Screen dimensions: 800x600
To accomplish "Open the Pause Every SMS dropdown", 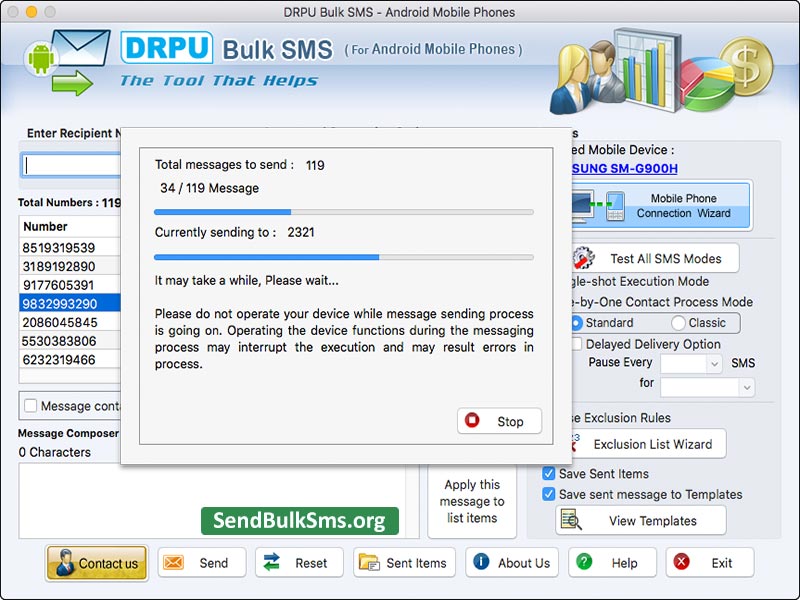I will point(690,365).
